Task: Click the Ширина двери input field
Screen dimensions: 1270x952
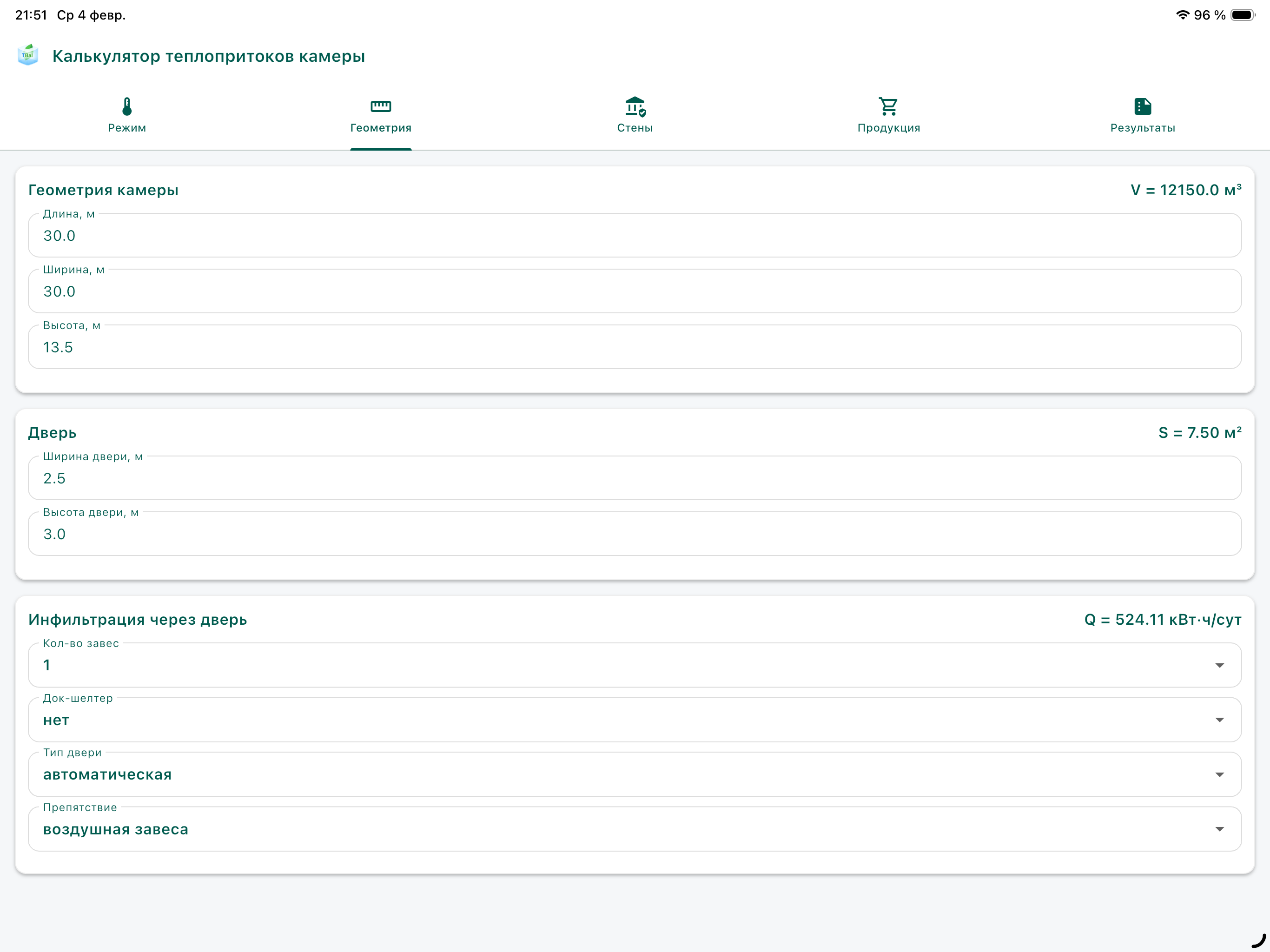Action: point(635,477)
